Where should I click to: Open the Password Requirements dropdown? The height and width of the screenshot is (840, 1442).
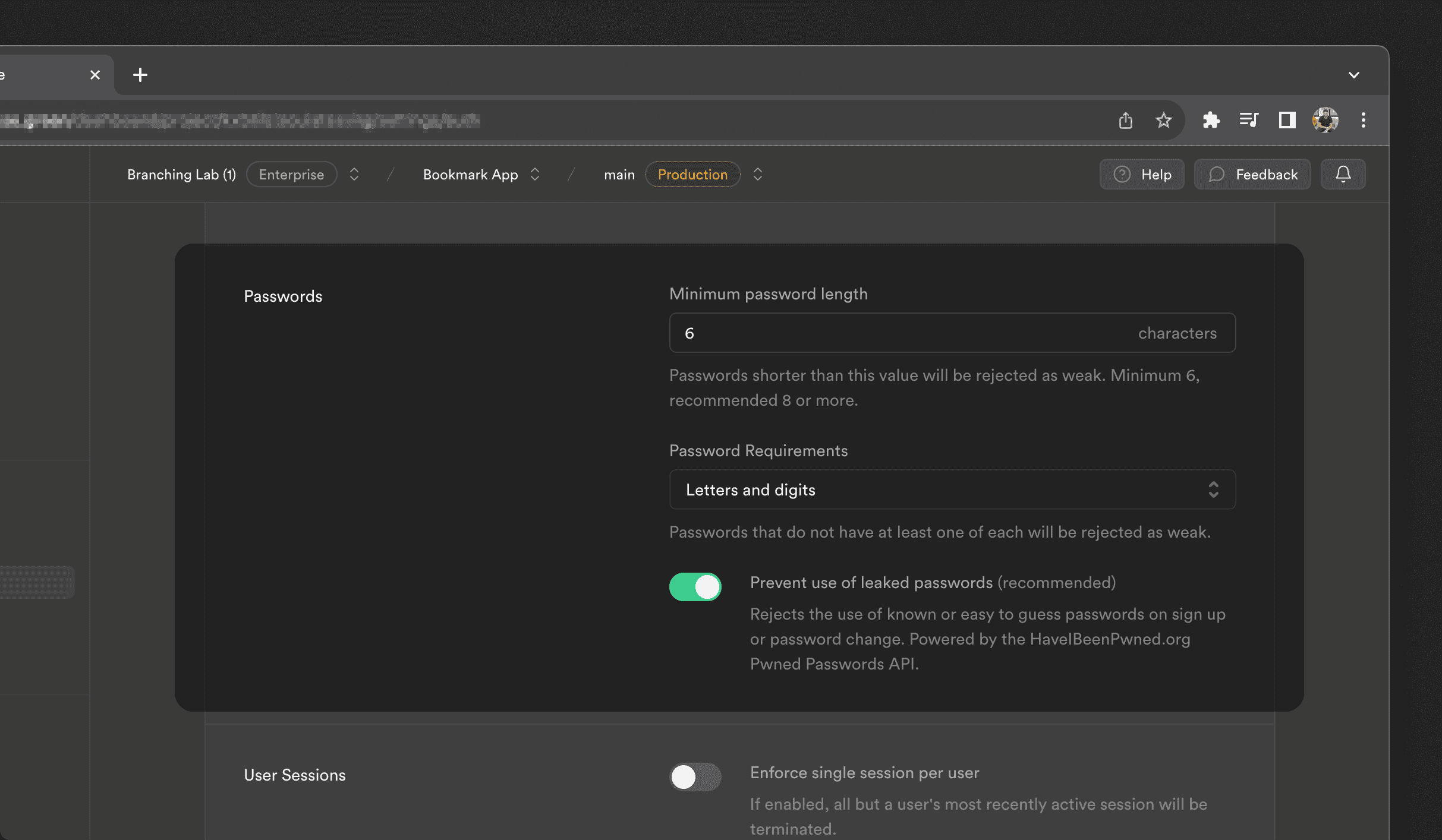pos(952,490)
